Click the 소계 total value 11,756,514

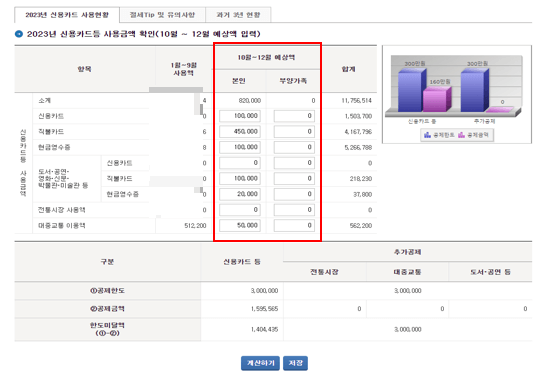click(x=357, y=101)
